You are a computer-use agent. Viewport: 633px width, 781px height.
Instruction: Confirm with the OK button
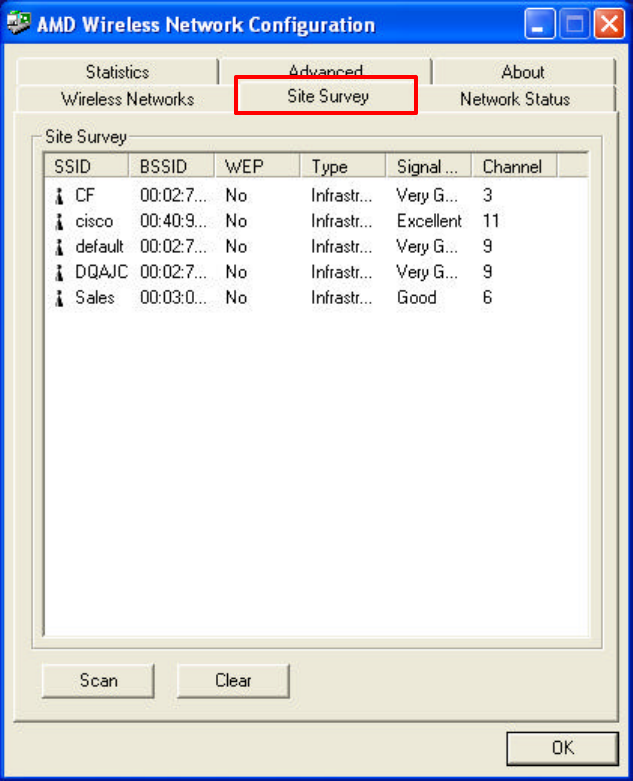coord(562,748)
